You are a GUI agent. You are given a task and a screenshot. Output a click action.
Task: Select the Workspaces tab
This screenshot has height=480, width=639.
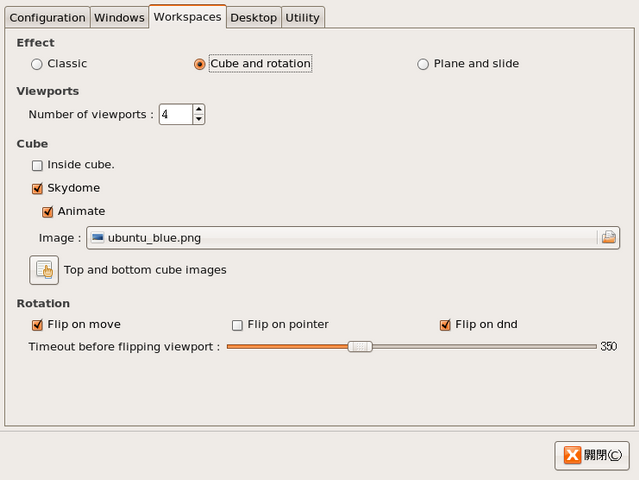tap(187, 17)
